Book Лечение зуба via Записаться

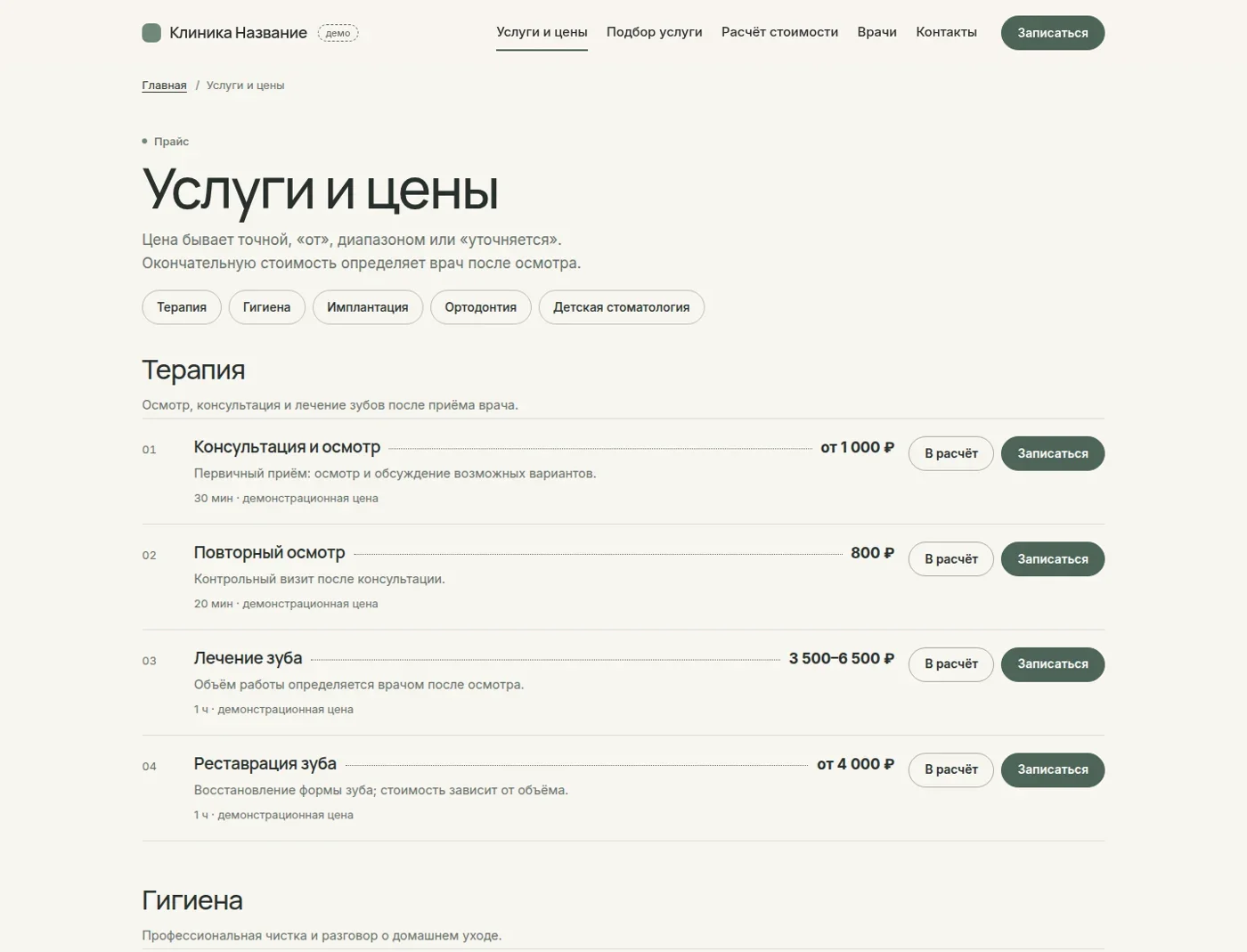[x=1053, y=664]
